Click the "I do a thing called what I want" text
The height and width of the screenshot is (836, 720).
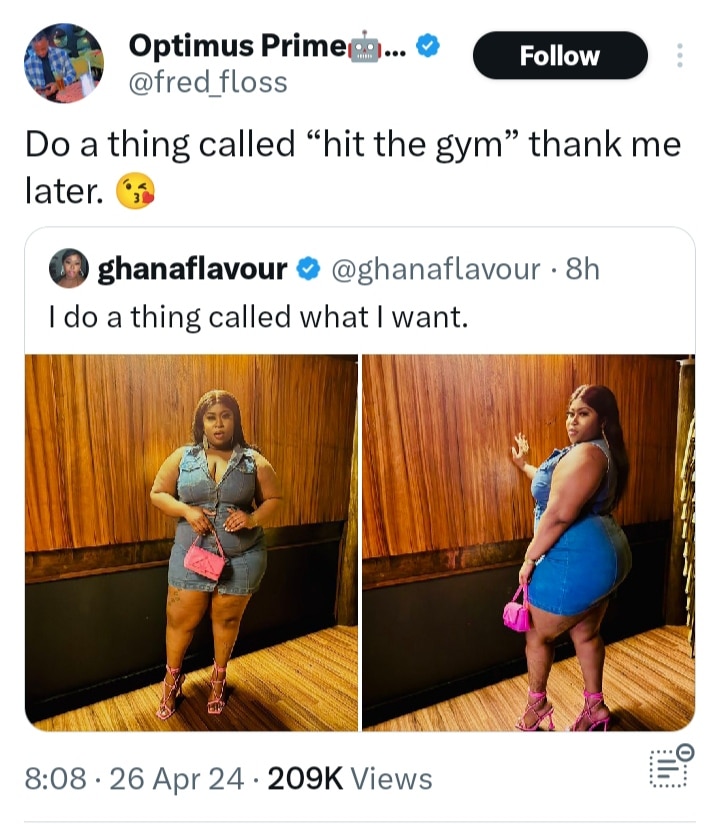point(258,317)
